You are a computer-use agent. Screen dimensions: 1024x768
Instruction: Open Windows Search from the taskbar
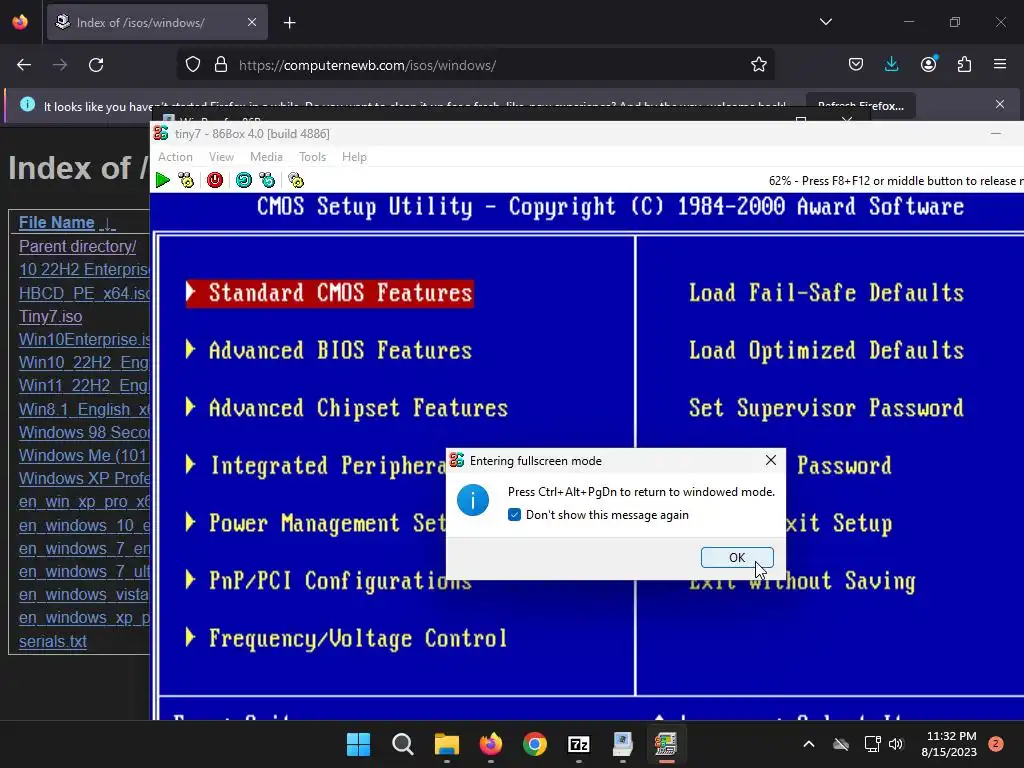403,744
